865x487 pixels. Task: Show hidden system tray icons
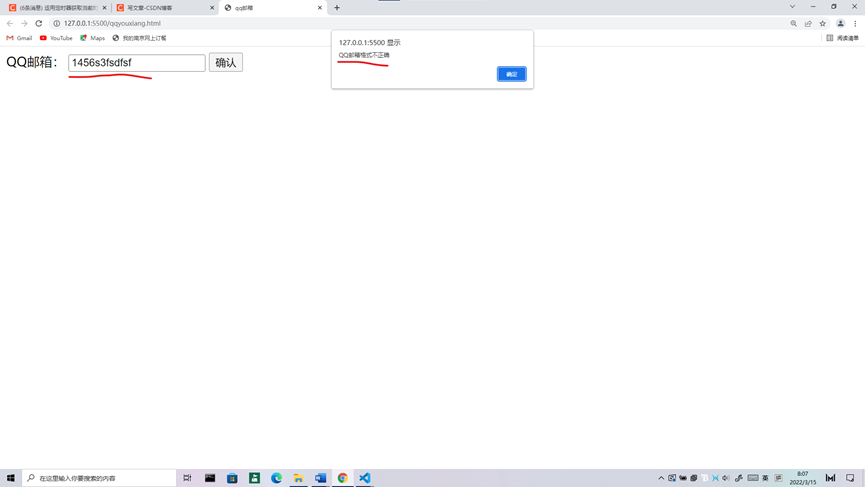(661, 478)
